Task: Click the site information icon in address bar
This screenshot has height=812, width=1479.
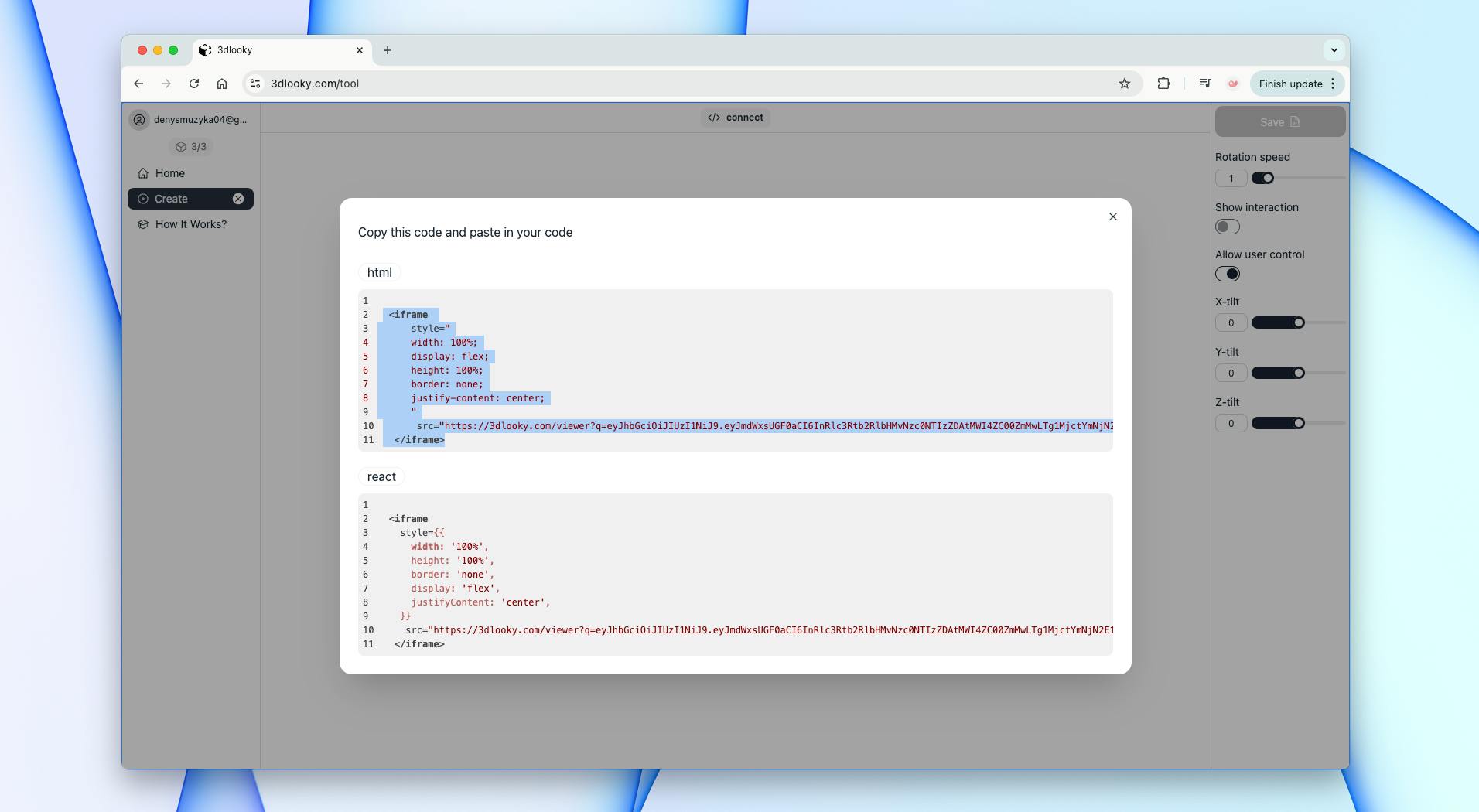Action: [255, 84]
